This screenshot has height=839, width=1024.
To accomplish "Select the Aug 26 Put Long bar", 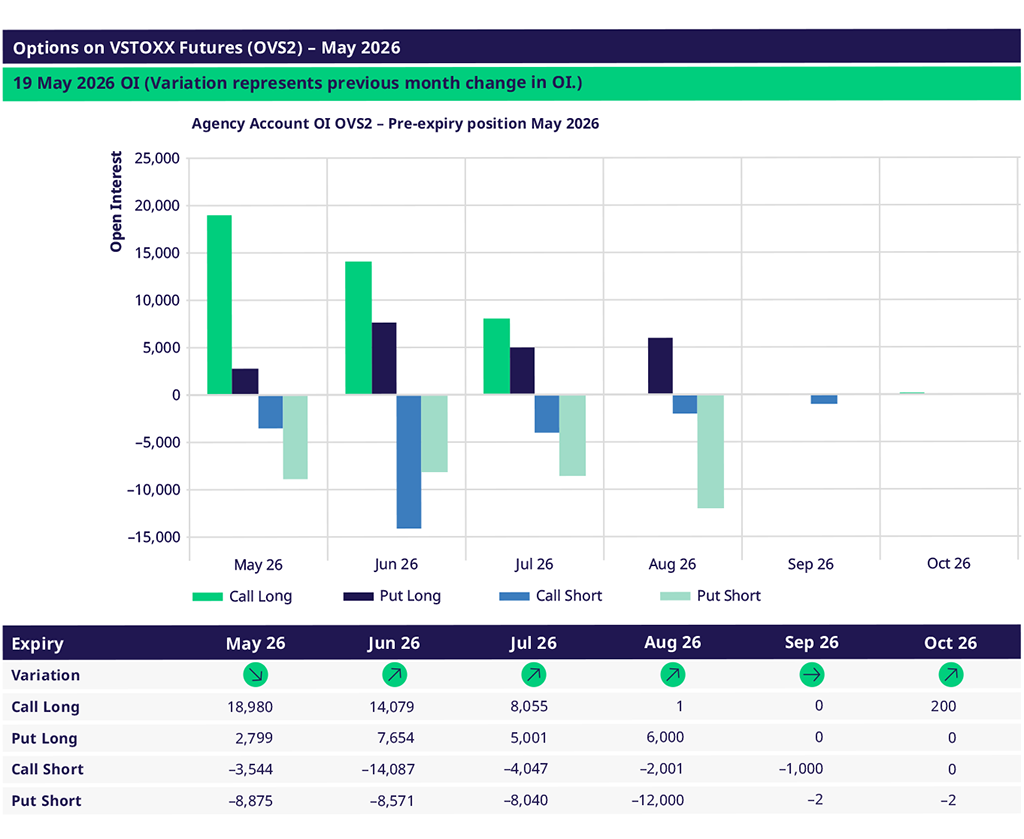I will tap(660, 366).
